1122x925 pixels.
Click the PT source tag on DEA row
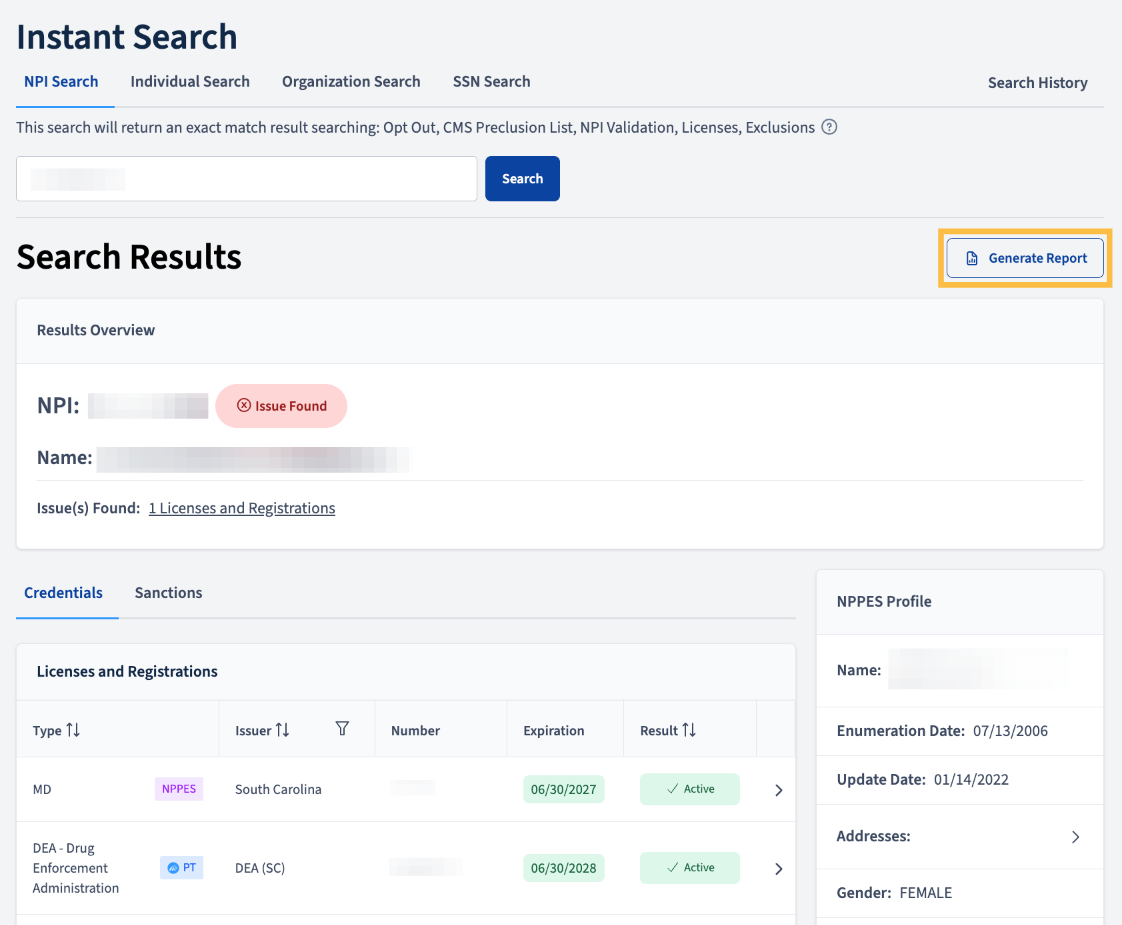[x=181, y=867]
